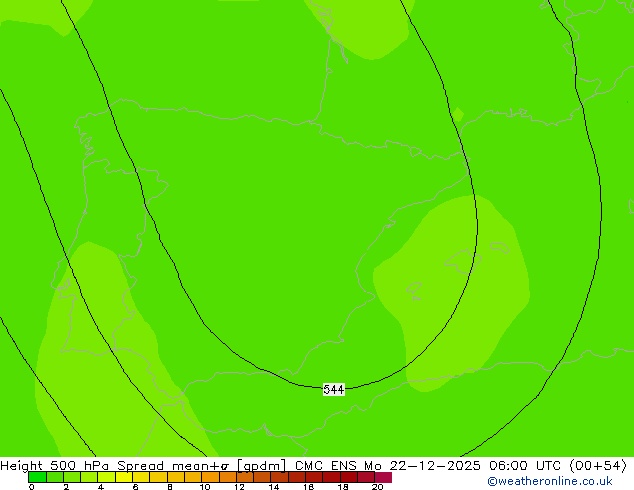Click legend scale value "14"
634x490 pixels.
point(274,487)
